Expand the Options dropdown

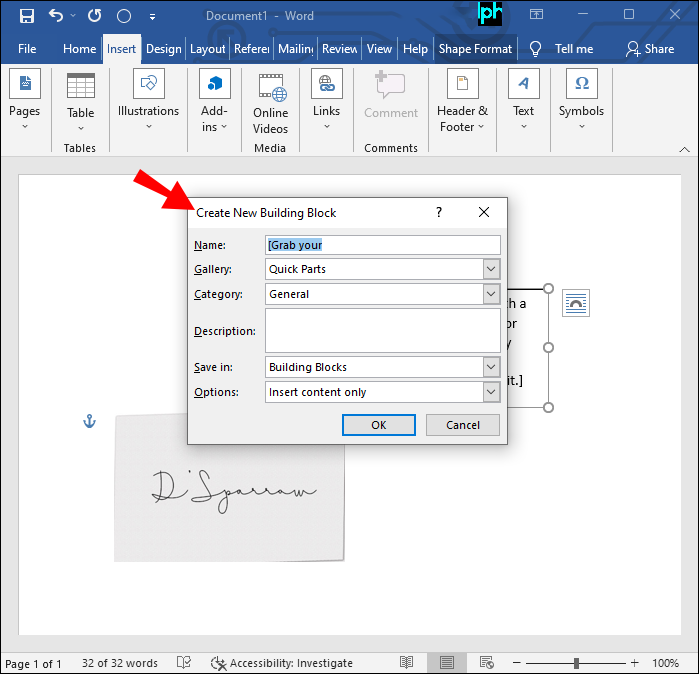point(490,392)
